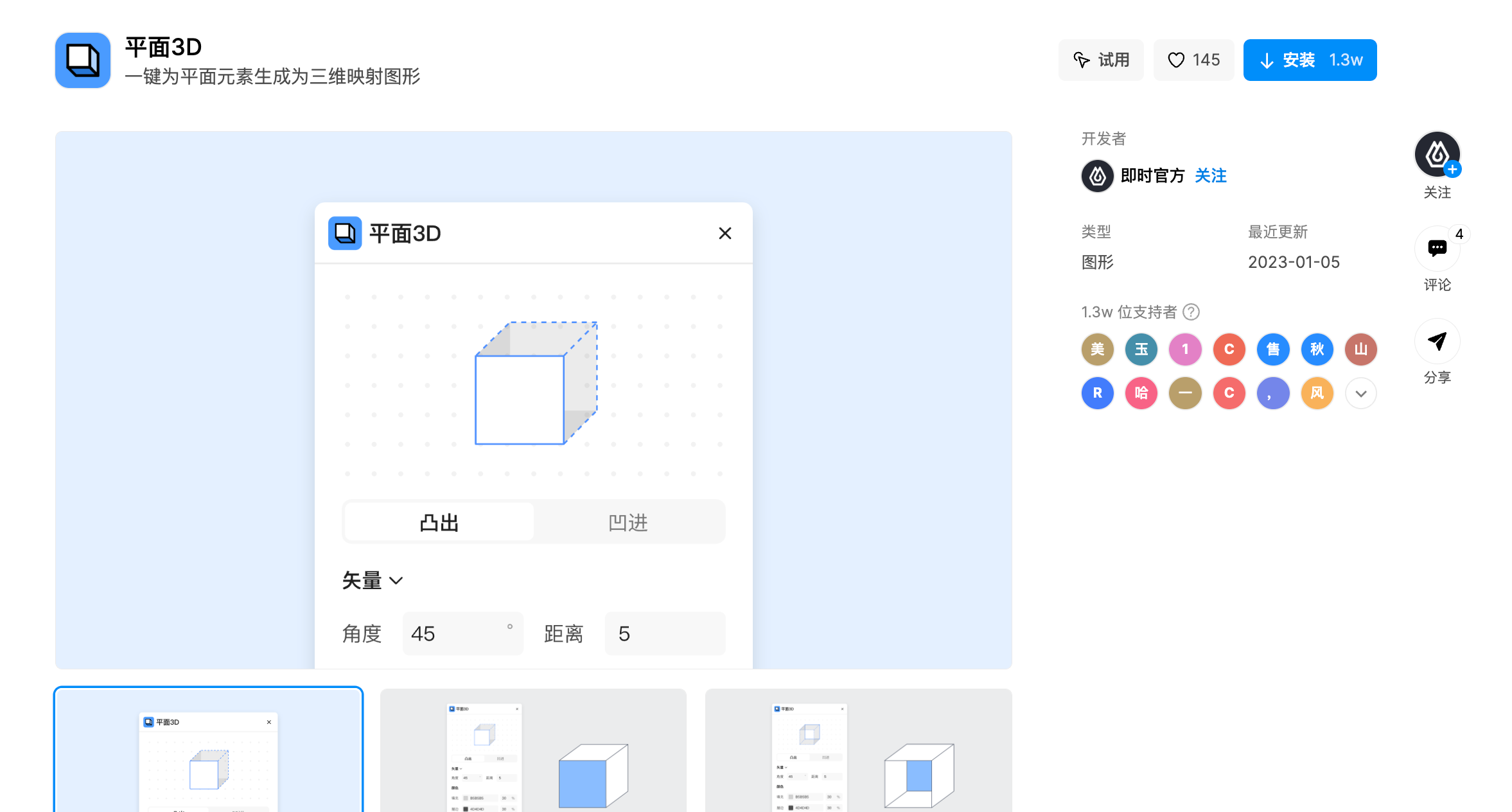The width and height of the screenshot is (1512, 812).
Task: Click the heart like icon showing 145
Action: click(x=1175, y=60)
